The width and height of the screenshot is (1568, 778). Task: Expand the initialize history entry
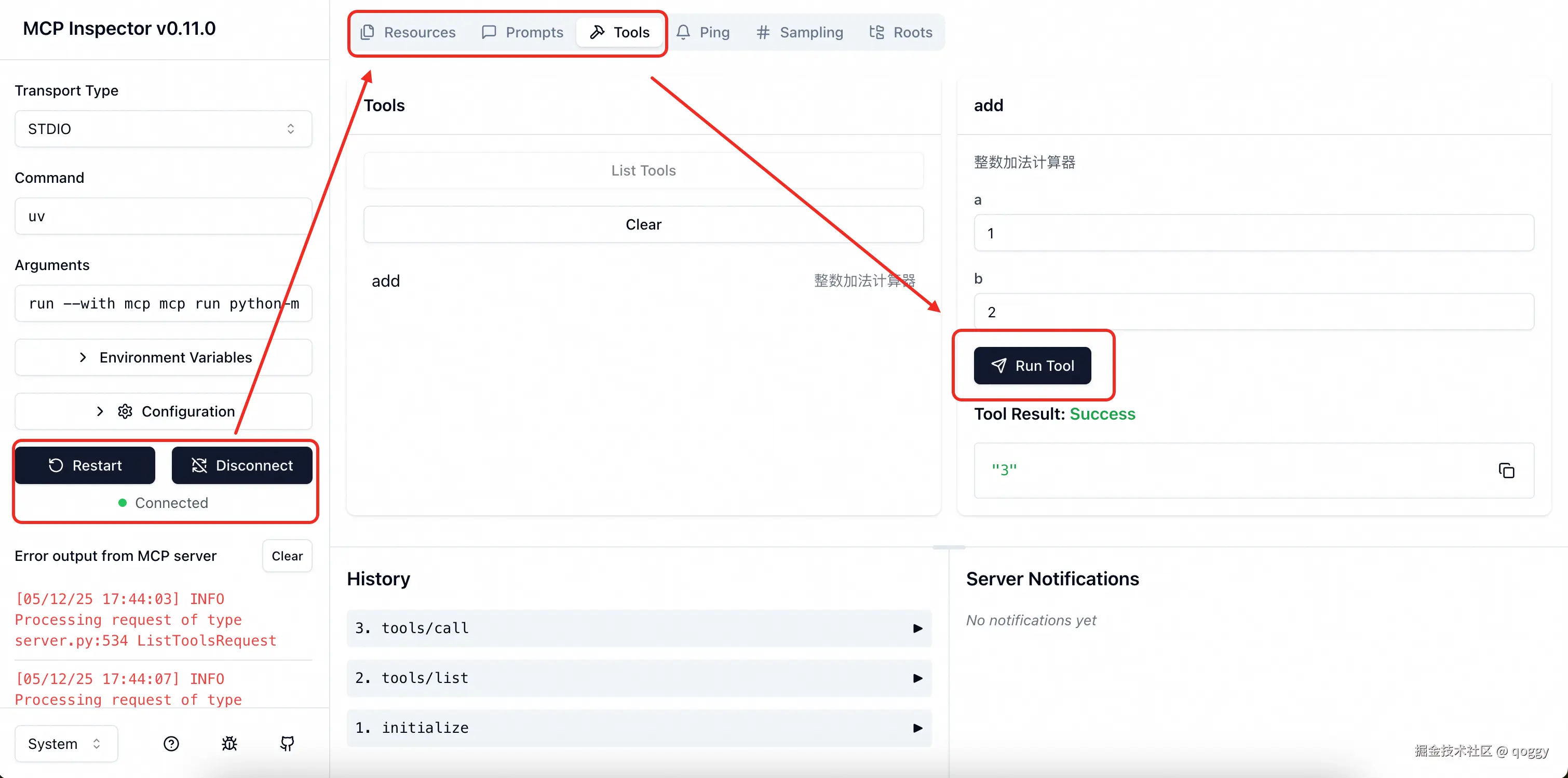point(639,728)
